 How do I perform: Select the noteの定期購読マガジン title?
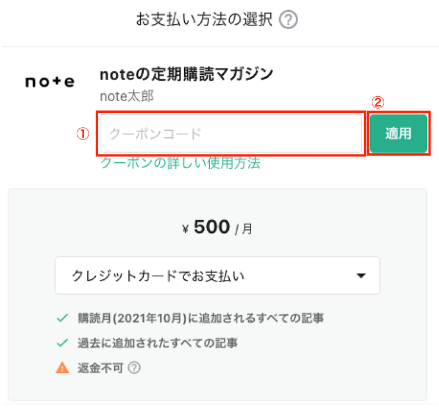(186, 74)
